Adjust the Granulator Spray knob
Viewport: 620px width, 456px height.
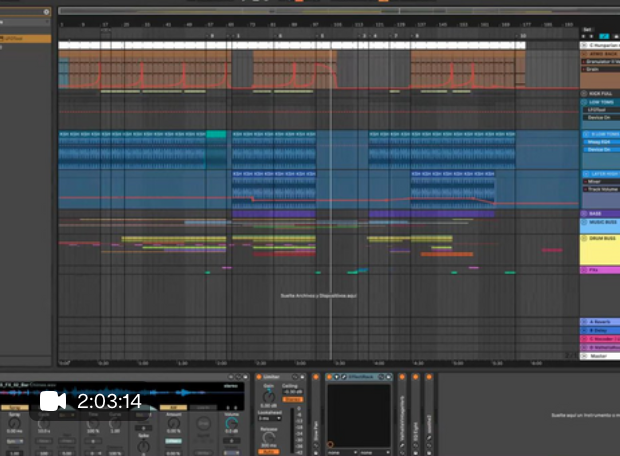(x=14, y=423)
